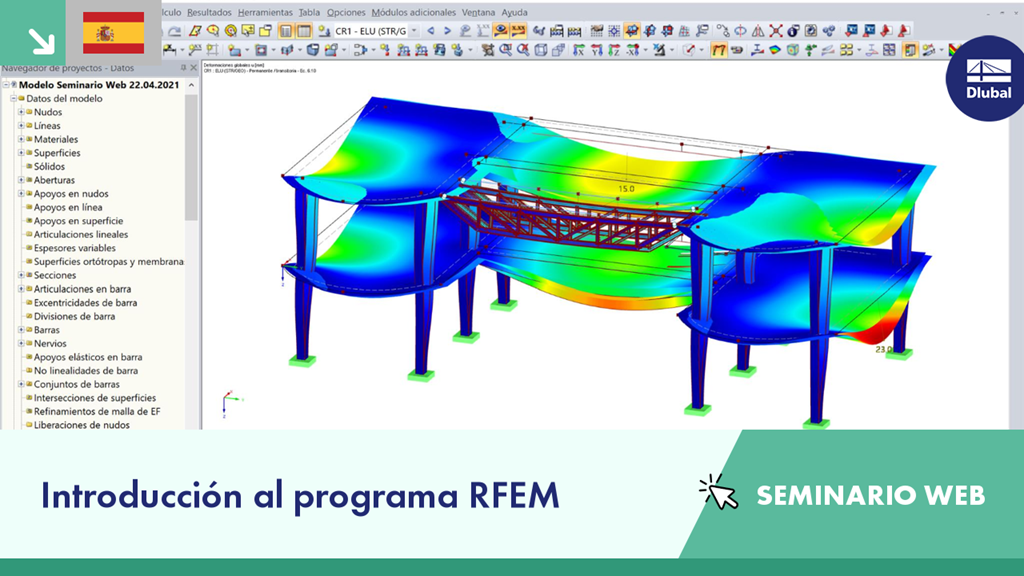Toggle highlighted panel icon near color palette

910,50
